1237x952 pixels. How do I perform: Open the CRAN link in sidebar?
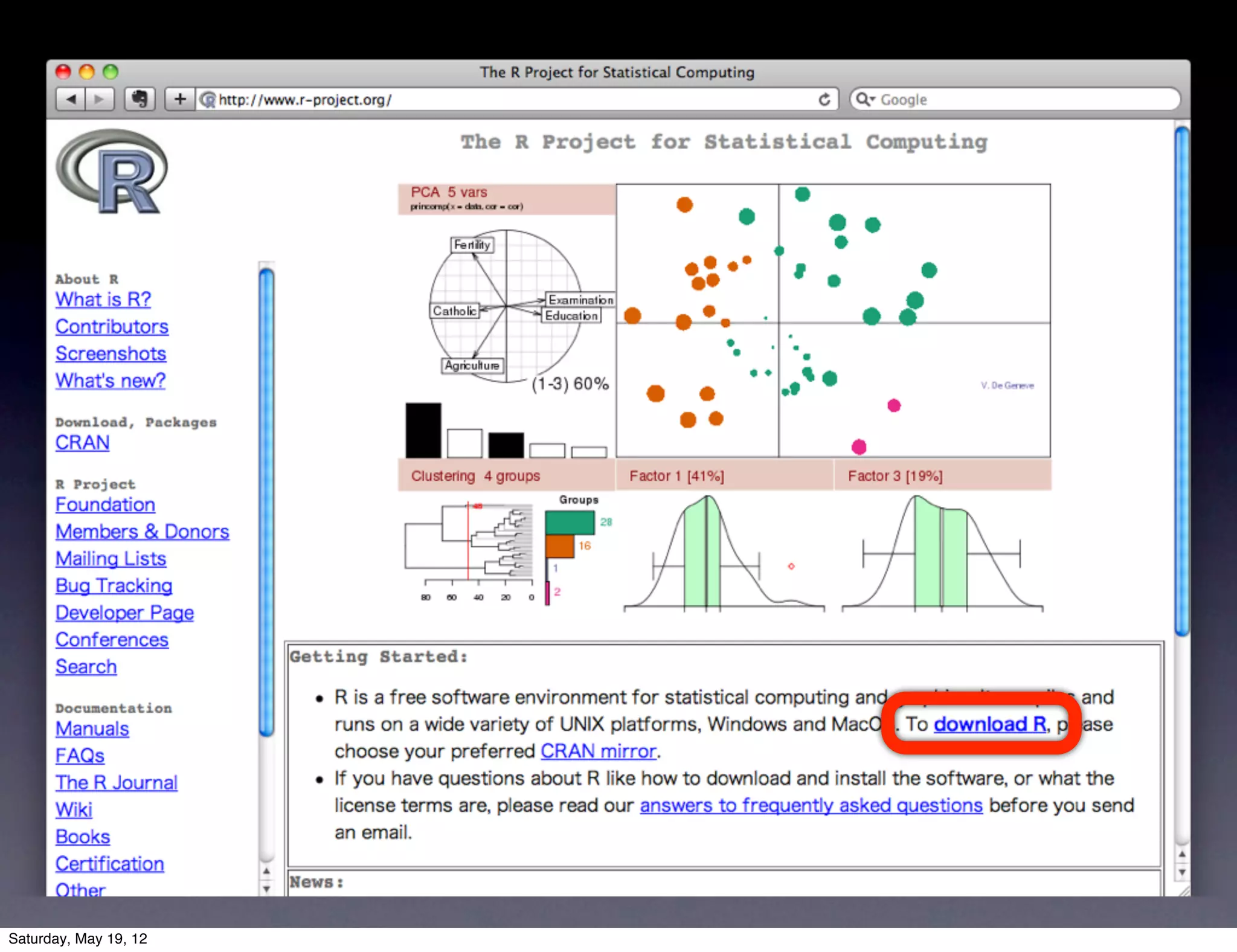tap(82, 443)
